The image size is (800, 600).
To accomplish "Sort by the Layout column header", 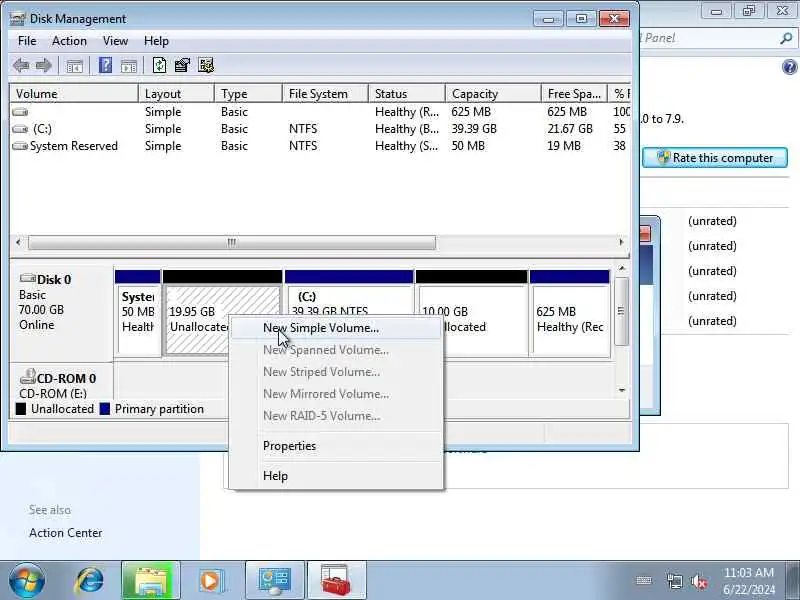I will click(176, 94).
